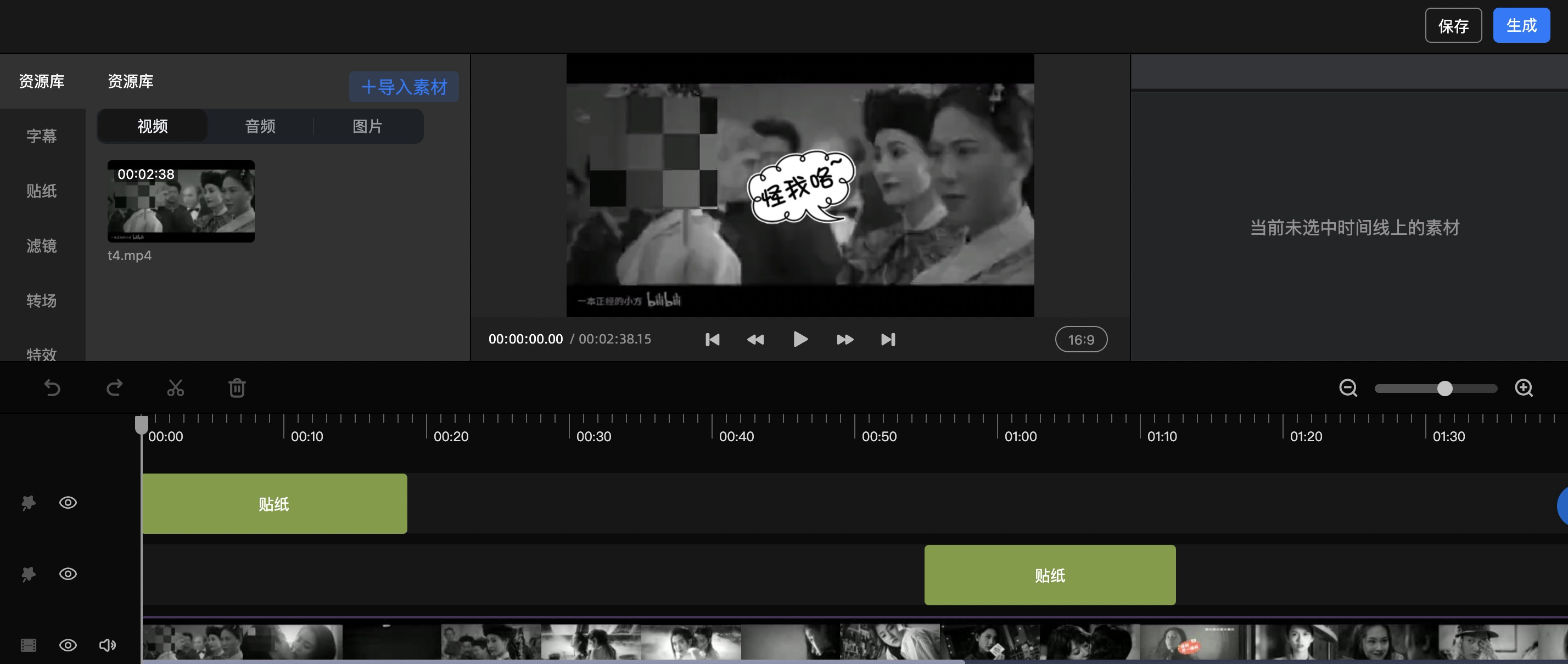Open the 16:9 aspect ratio selector
Image resolution: width=1568 pixels, height=664 pixels.
[1081, 339]
